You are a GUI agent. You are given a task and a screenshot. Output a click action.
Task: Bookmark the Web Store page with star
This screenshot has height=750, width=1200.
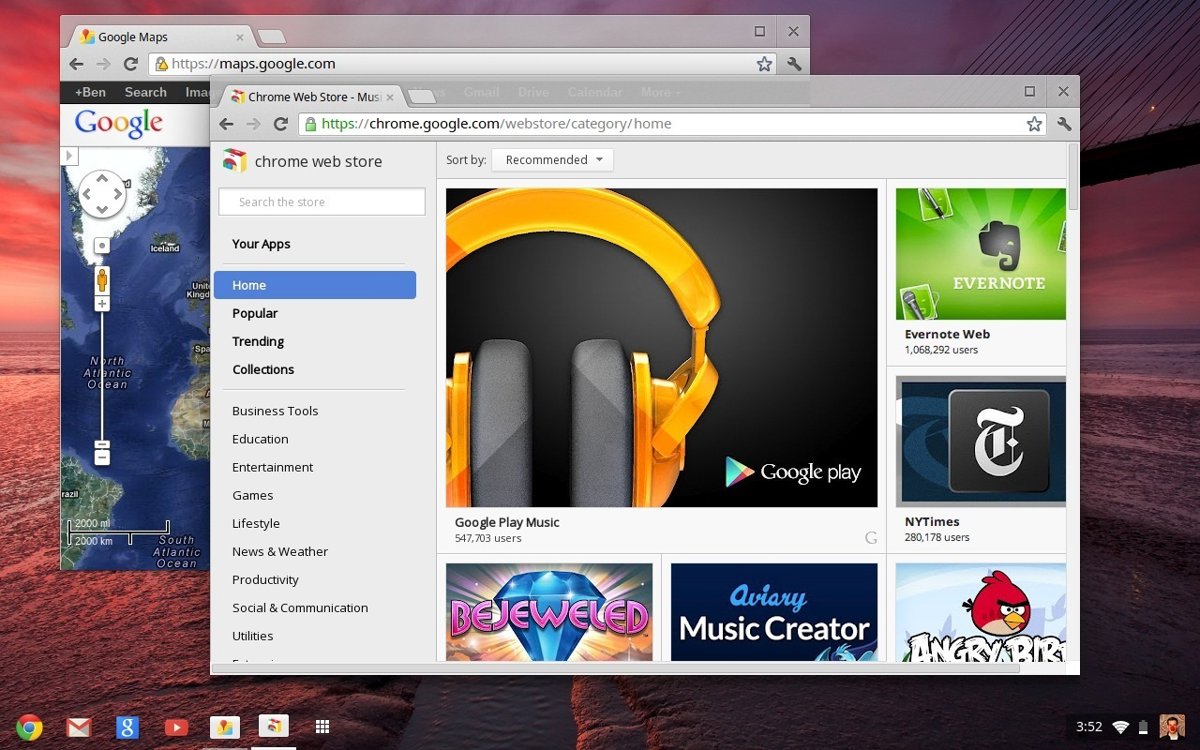click(1034, 124)
